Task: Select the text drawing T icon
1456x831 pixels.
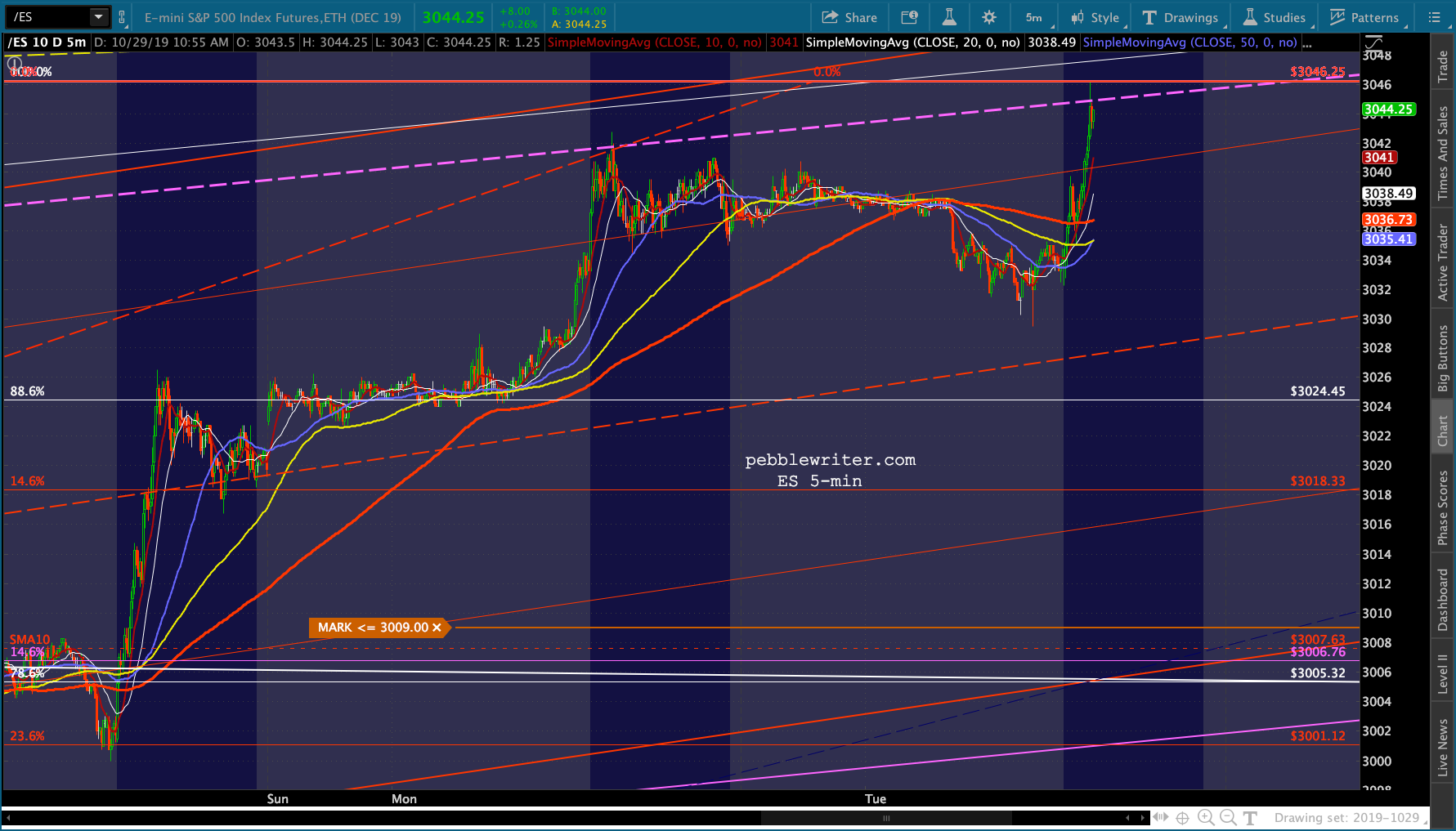Action: pyautogui.click(x=1250, y=817)
